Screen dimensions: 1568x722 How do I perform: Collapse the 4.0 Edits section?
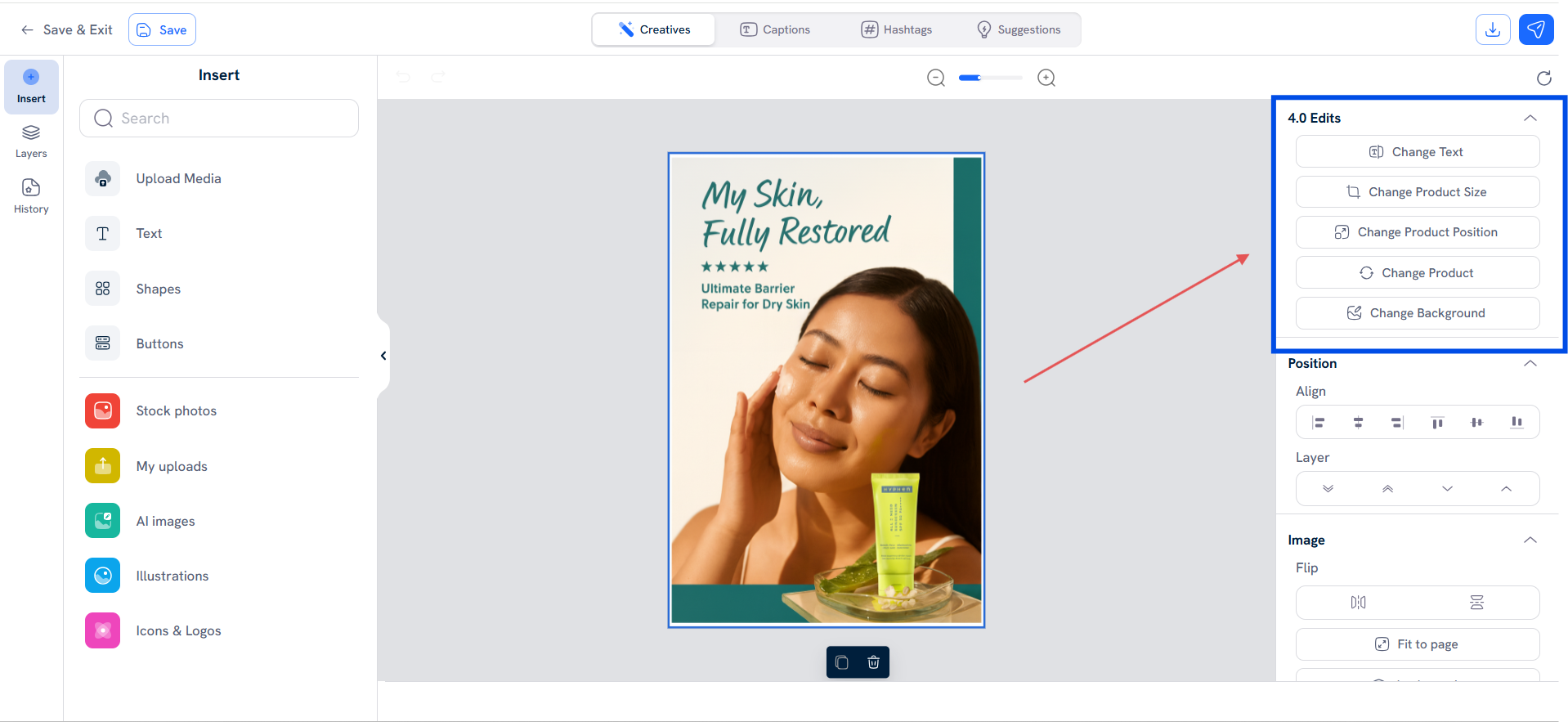click(1530, 118)
